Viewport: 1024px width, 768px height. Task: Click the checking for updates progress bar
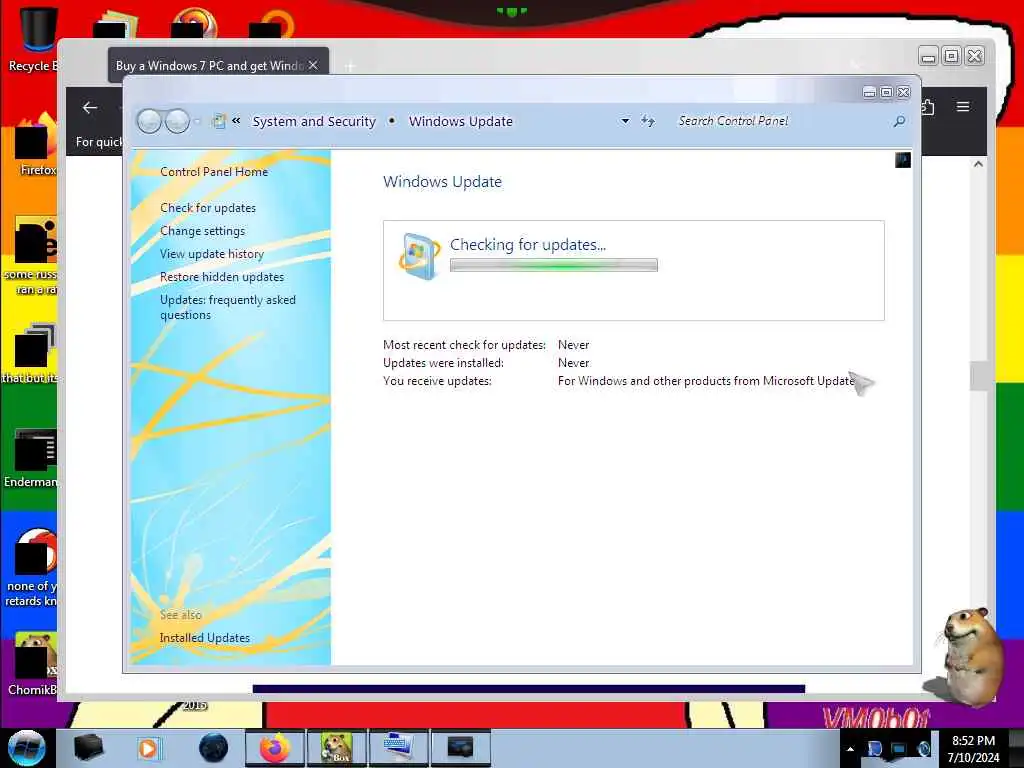[554, 265]
